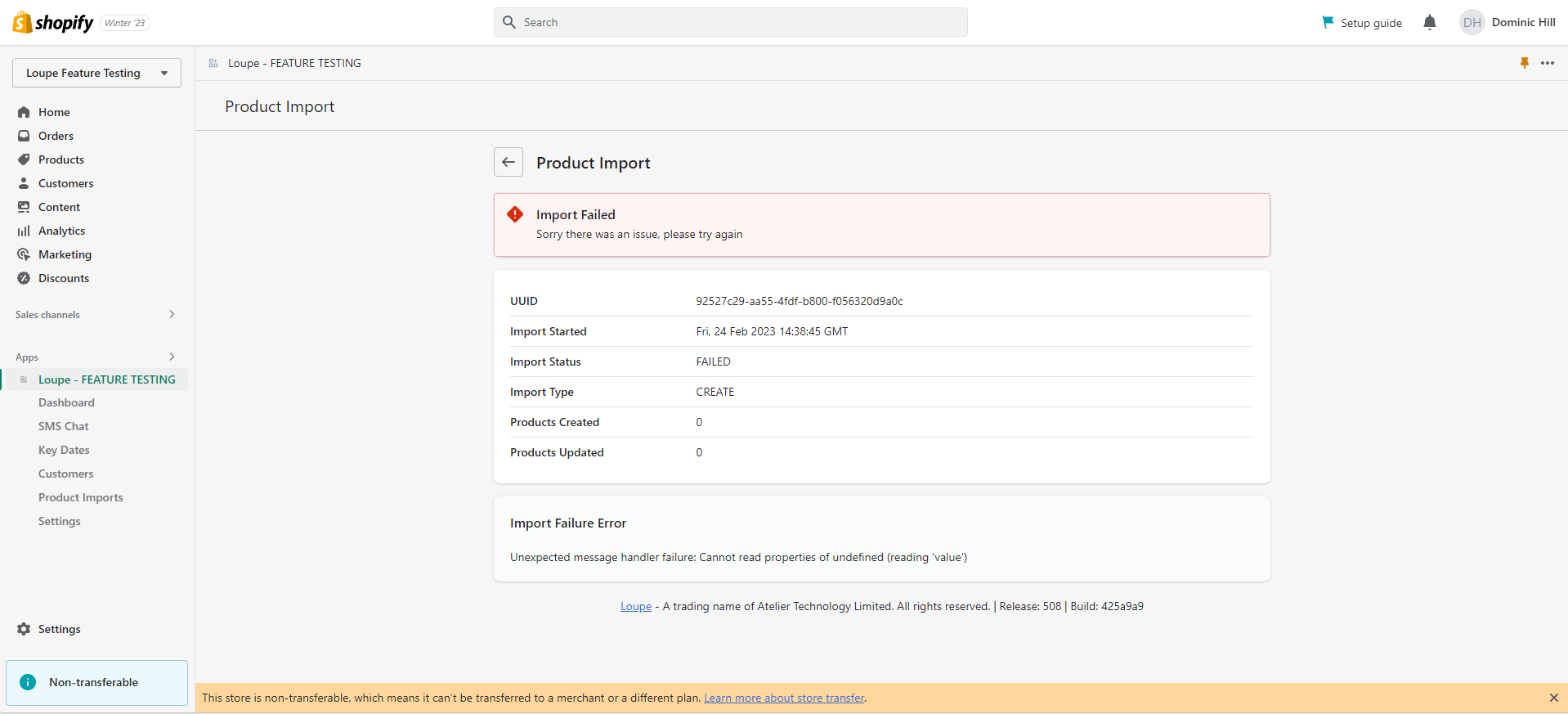1568x714 pixels.
Task: Open the three-dot more actions menu
Action: (1548, 63)
